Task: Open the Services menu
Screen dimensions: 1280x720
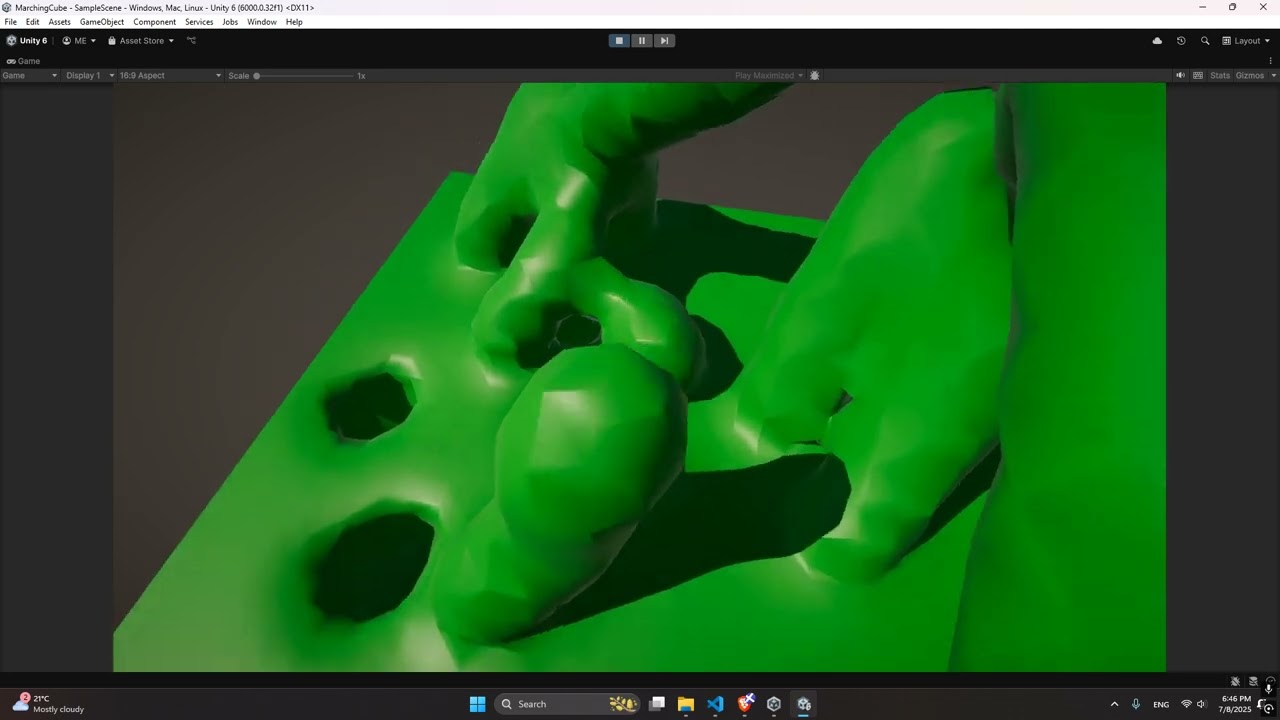Action: click(199, 22)
